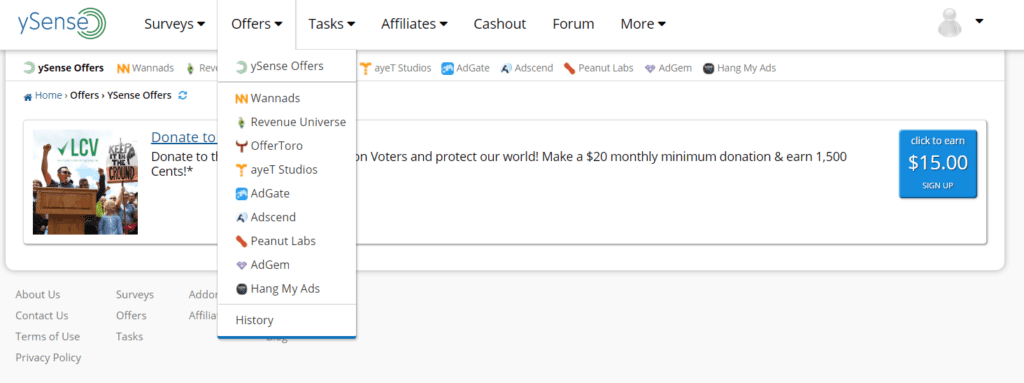The image size is (1024, 383).
Task: Click ayeT Studios icon in the tab bar
Action: pyautogui.click(x=365, y=68)
